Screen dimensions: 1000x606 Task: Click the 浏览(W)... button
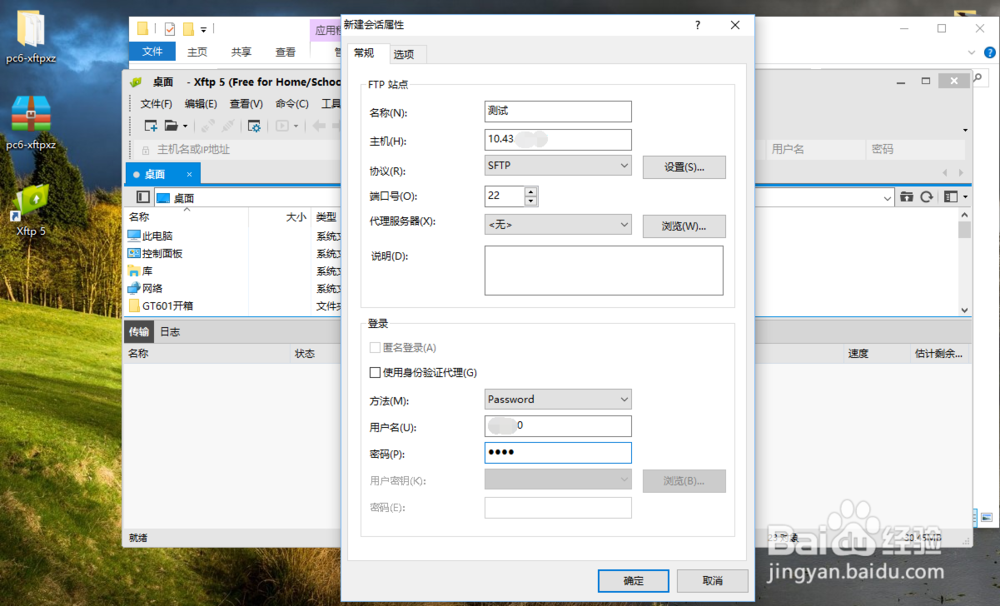pyautogui.click(x=684, y=226)
